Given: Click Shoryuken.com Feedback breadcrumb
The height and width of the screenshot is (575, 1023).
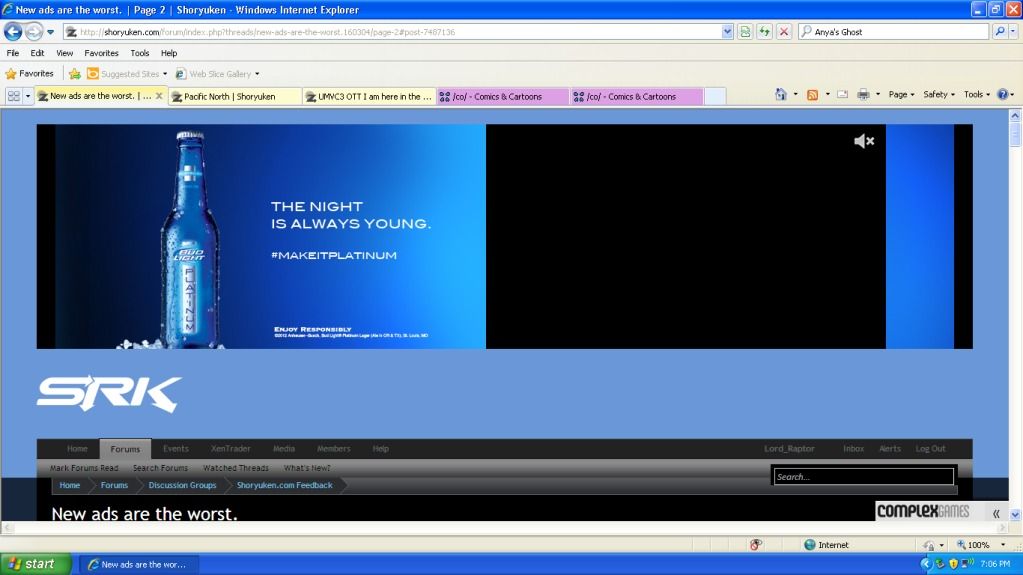Looking at the screenshot, I should pyautogui.click(x=284, y=485).
